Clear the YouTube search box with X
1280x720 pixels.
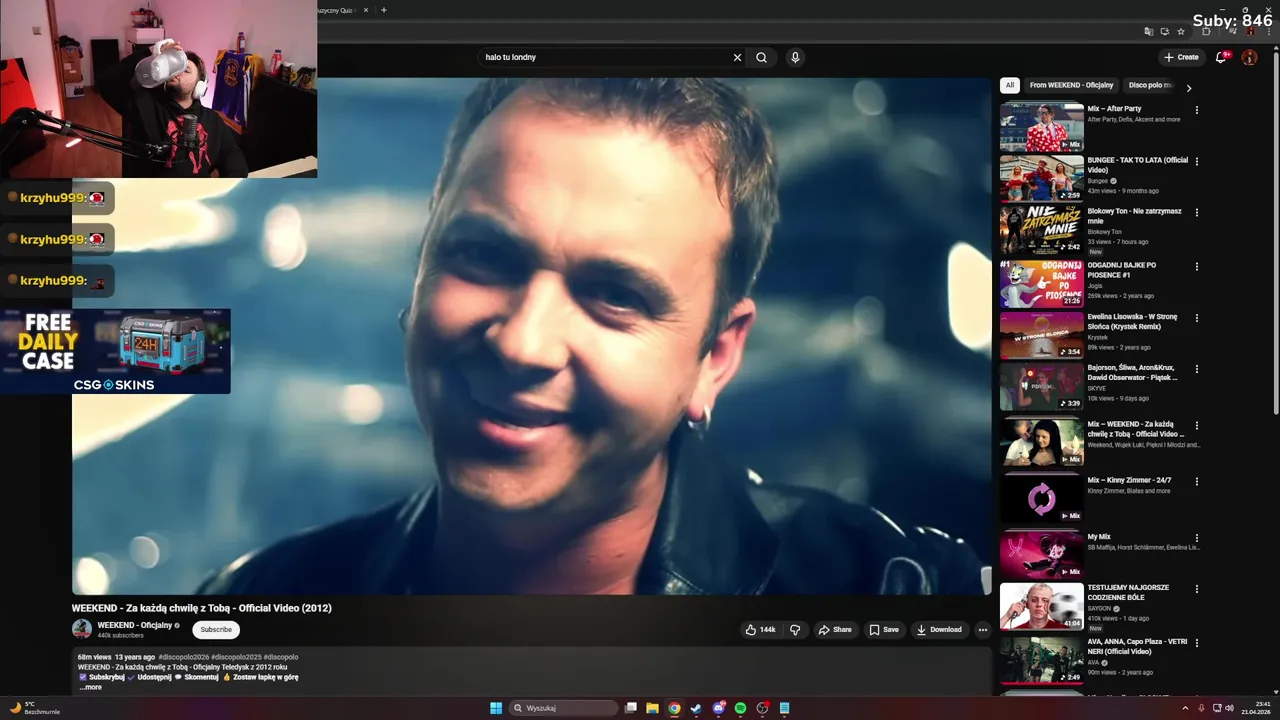pyautogui.click(x=738, y=57)
